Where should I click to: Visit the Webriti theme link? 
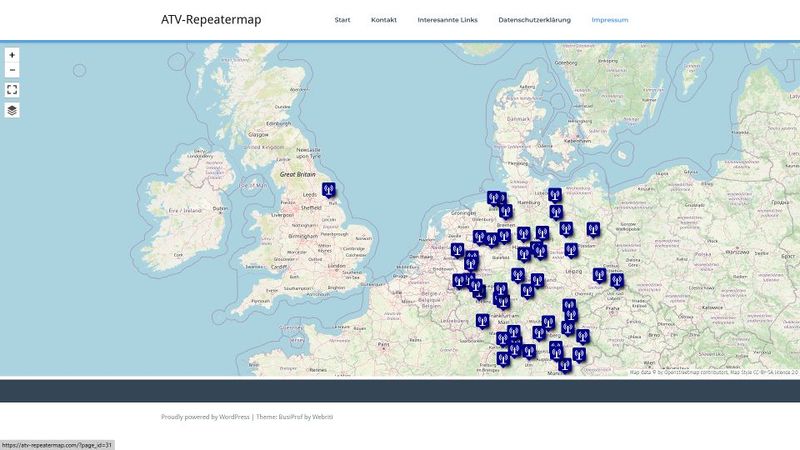click(321, 416)
